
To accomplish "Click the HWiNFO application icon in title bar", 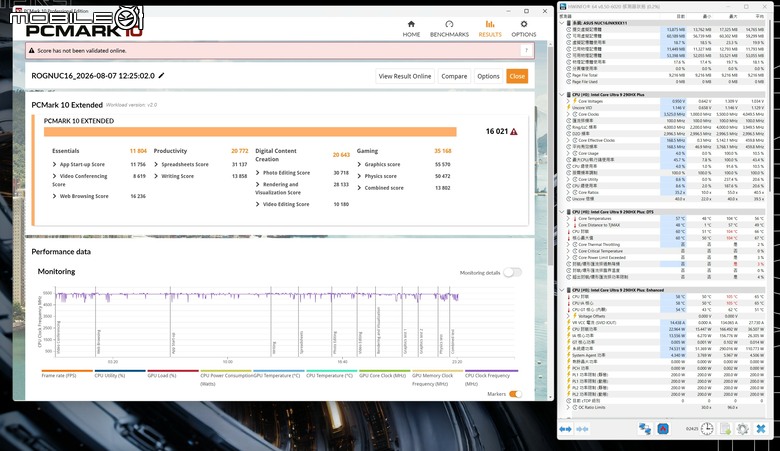I will pos(563,6).
